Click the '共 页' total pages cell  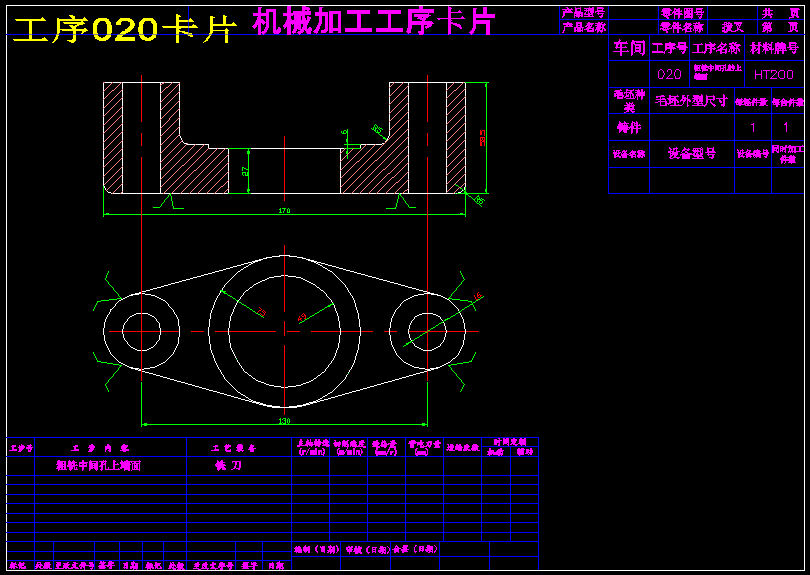point(781,13)
